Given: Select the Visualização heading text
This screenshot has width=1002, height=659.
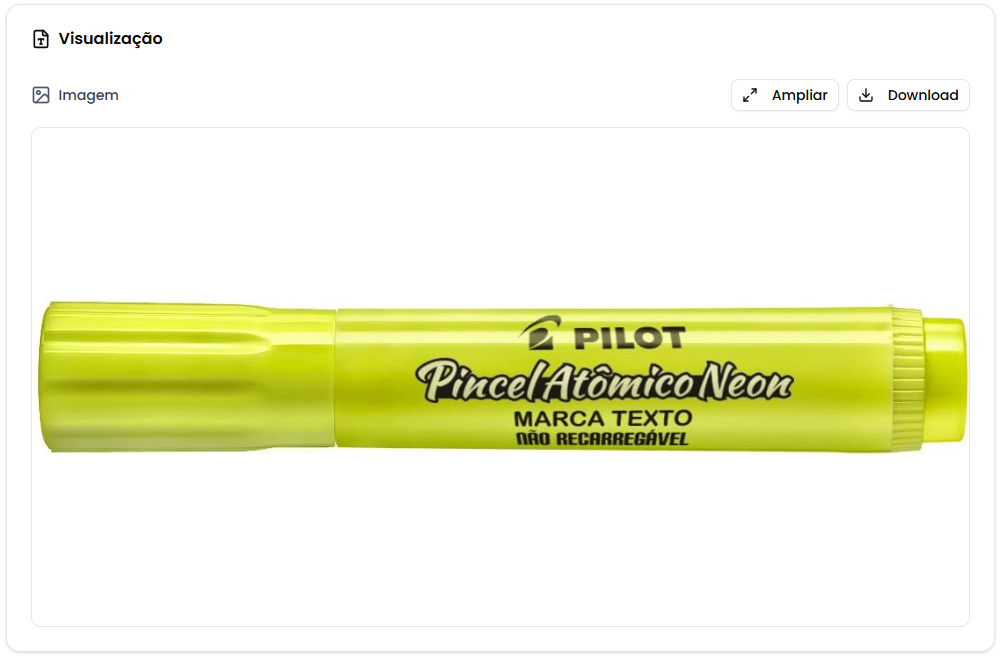Looking at the screenshot, I should click(111, 38).
